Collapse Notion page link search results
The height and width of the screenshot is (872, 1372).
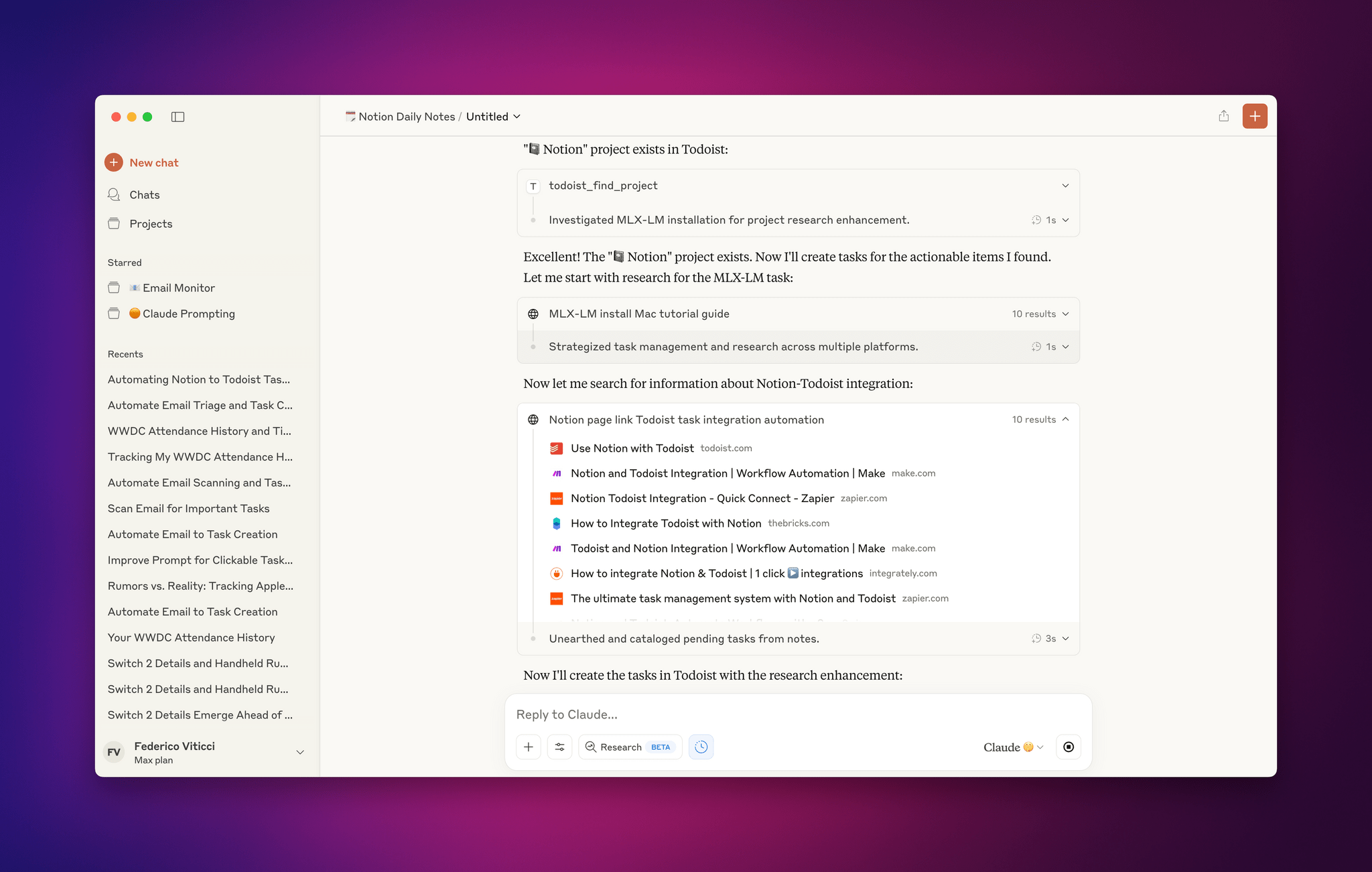pos(1065,420)
